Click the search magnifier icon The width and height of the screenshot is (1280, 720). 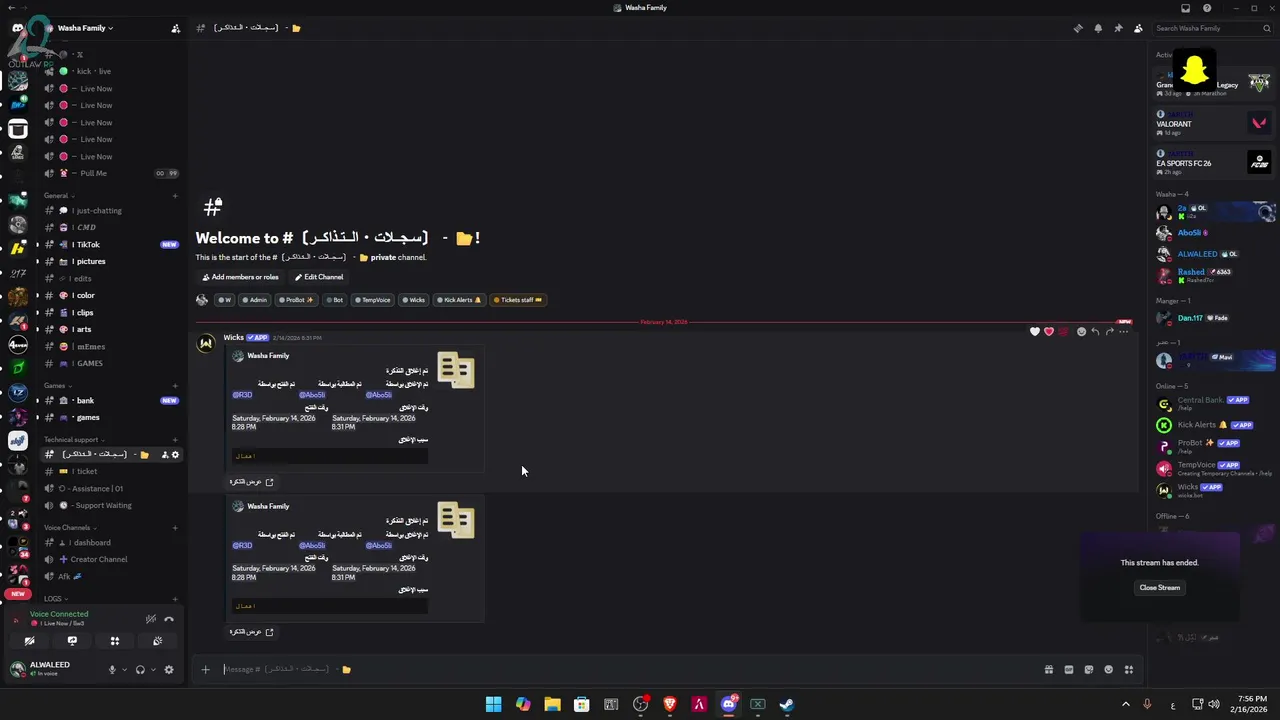click(1267, 28)
